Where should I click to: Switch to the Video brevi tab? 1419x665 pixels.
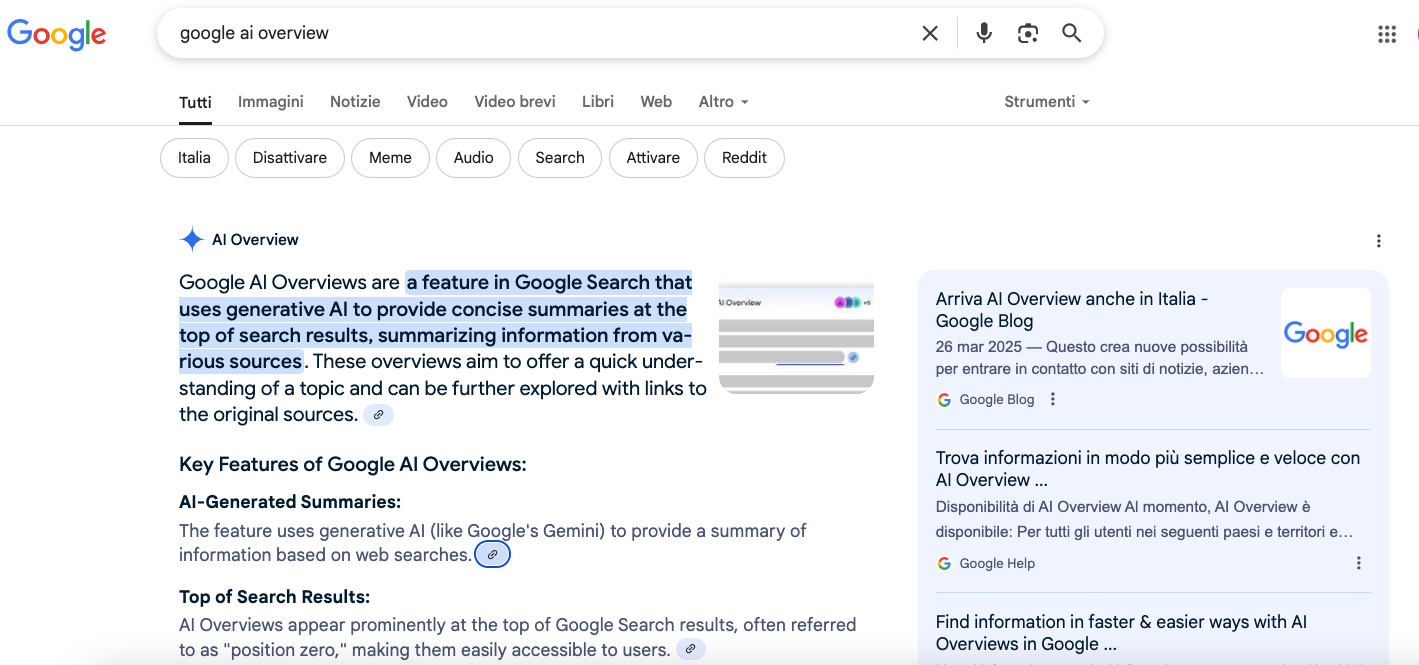tap(515, 102)
